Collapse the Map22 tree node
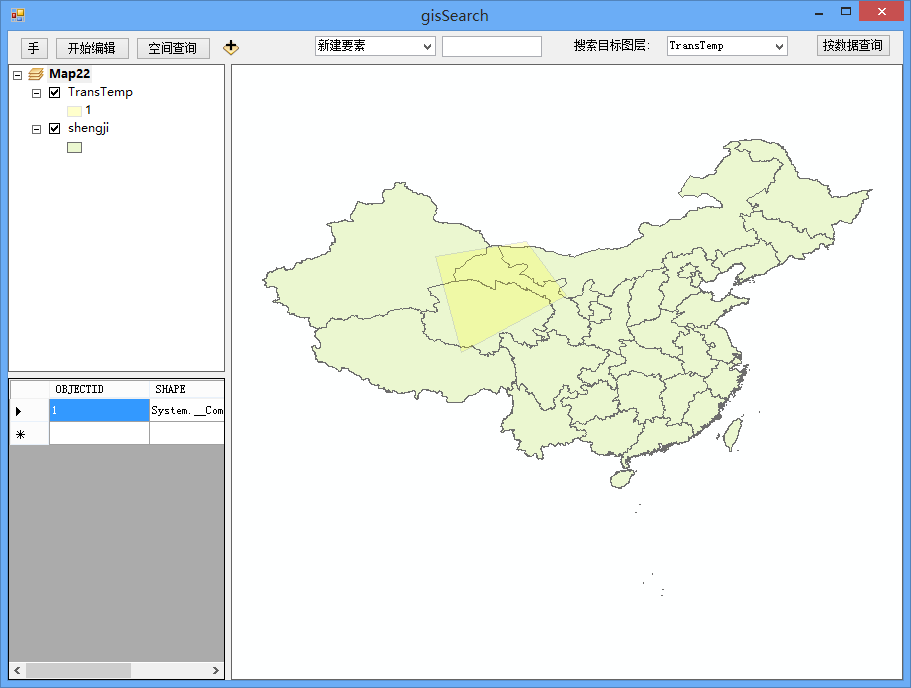 click(x=18, y=74)
